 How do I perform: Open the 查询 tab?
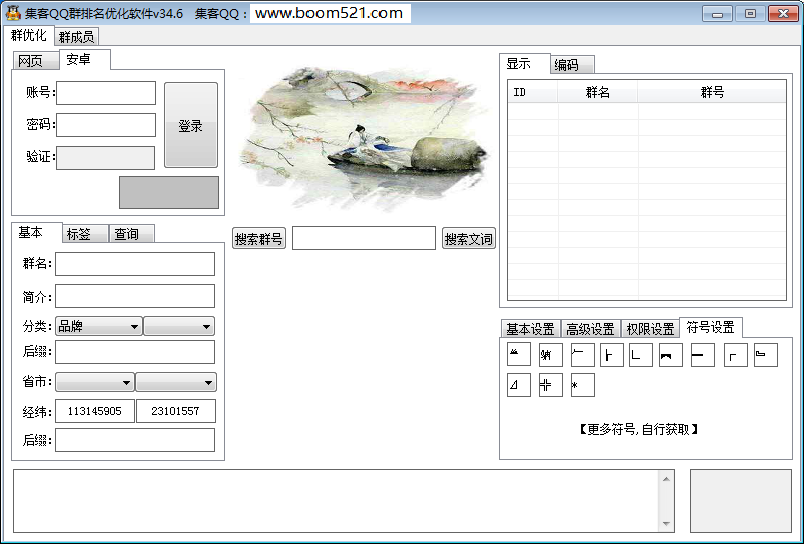[x=132, y=234]
